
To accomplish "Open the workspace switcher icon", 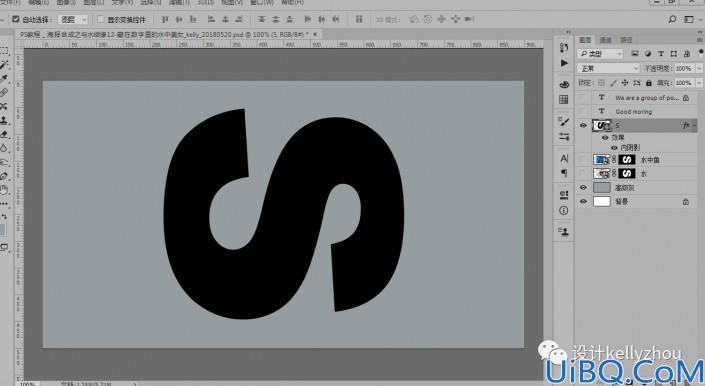I will 689,19.
